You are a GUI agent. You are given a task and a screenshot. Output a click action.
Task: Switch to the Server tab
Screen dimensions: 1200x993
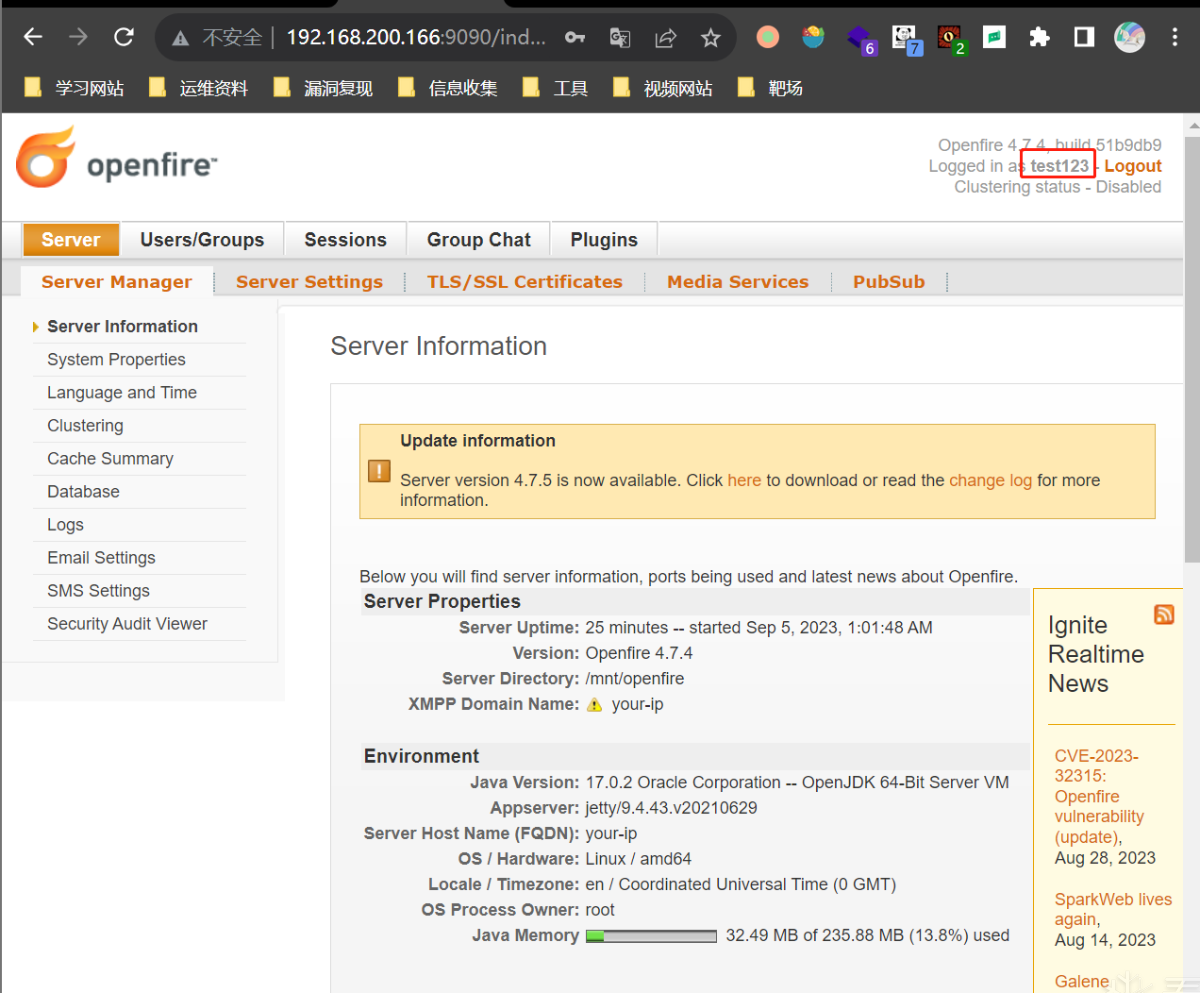(71, 240)
